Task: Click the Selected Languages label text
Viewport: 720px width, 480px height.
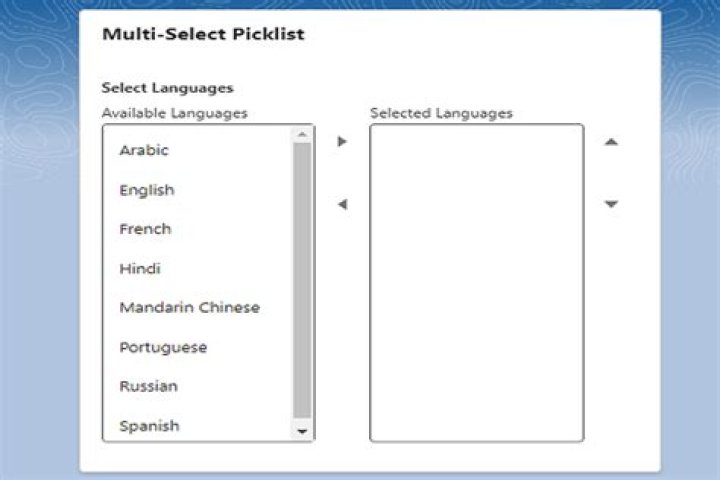Action: point(441,113)
